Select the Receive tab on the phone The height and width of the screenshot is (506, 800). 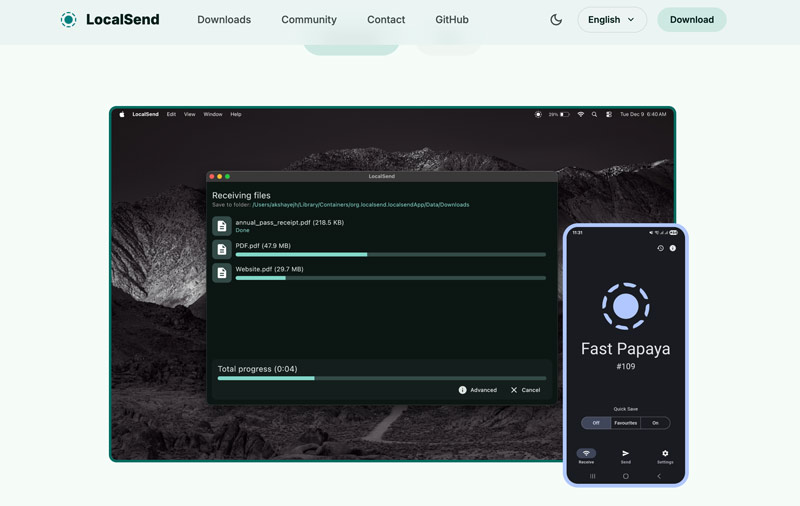(586, 456)
